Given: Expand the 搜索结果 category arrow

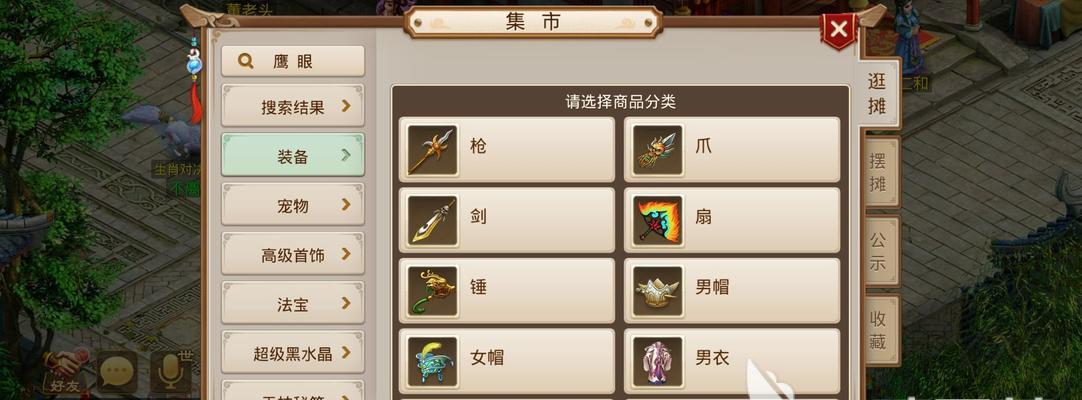Looking at the screenshot, I should coord(346,106).
